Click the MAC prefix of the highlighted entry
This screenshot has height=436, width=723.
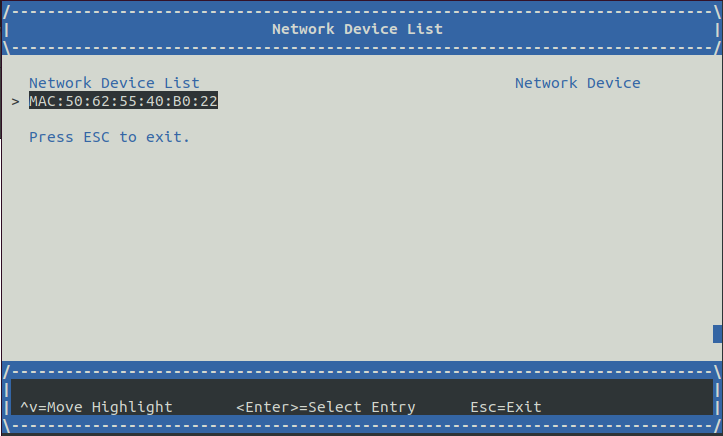click(42, 101)
